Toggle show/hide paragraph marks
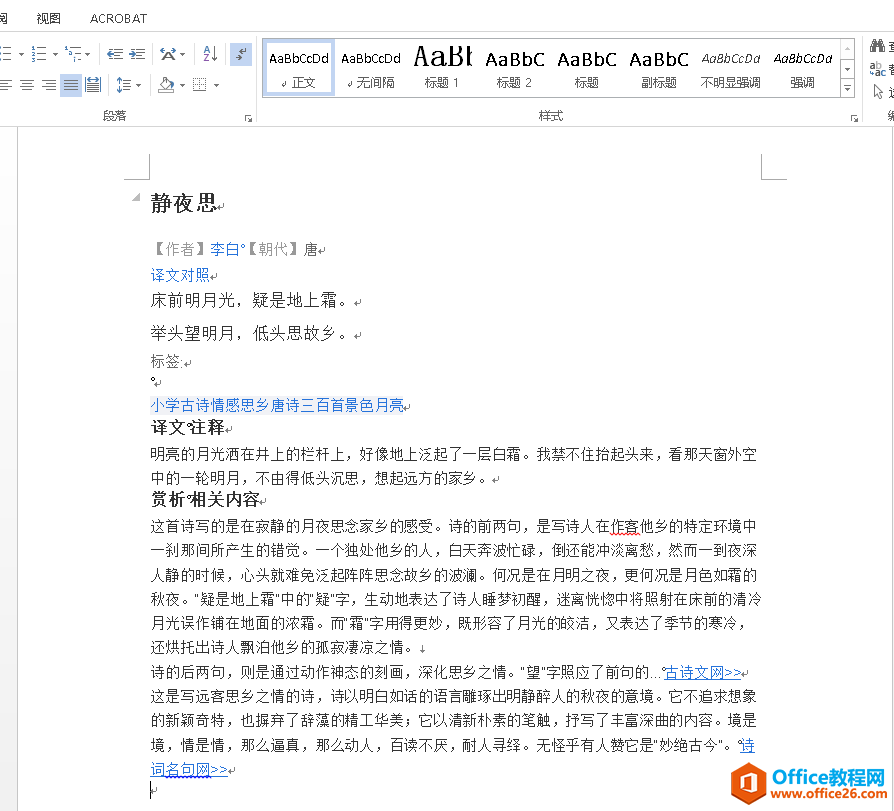The image size is (894, 811). click(241, 54)
